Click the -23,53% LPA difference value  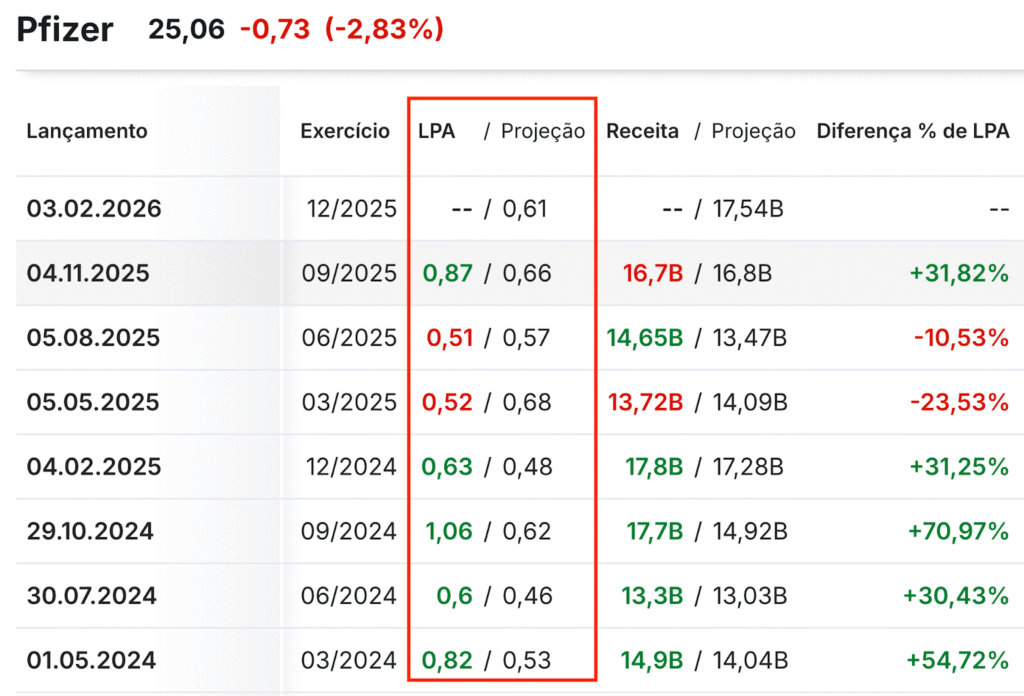pyautogui.click(x=959, y=402)
